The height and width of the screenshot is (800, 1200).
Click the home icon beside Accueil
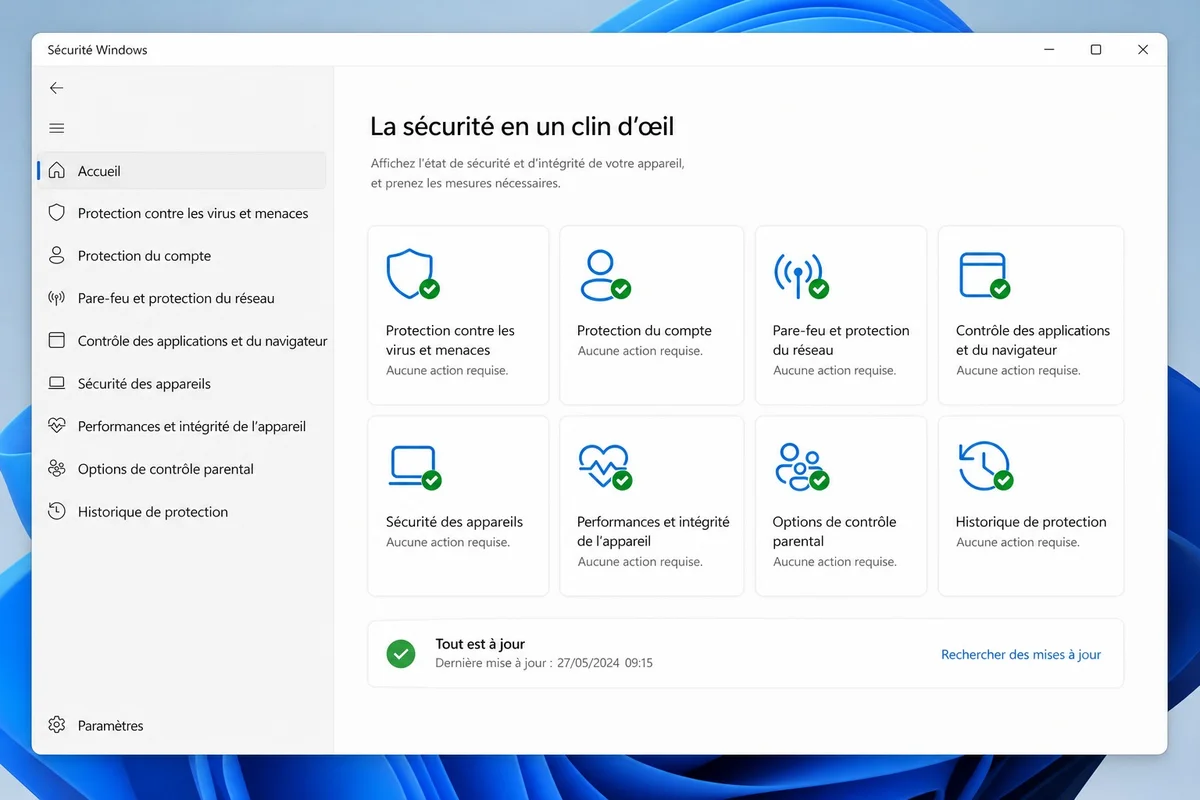57,171
